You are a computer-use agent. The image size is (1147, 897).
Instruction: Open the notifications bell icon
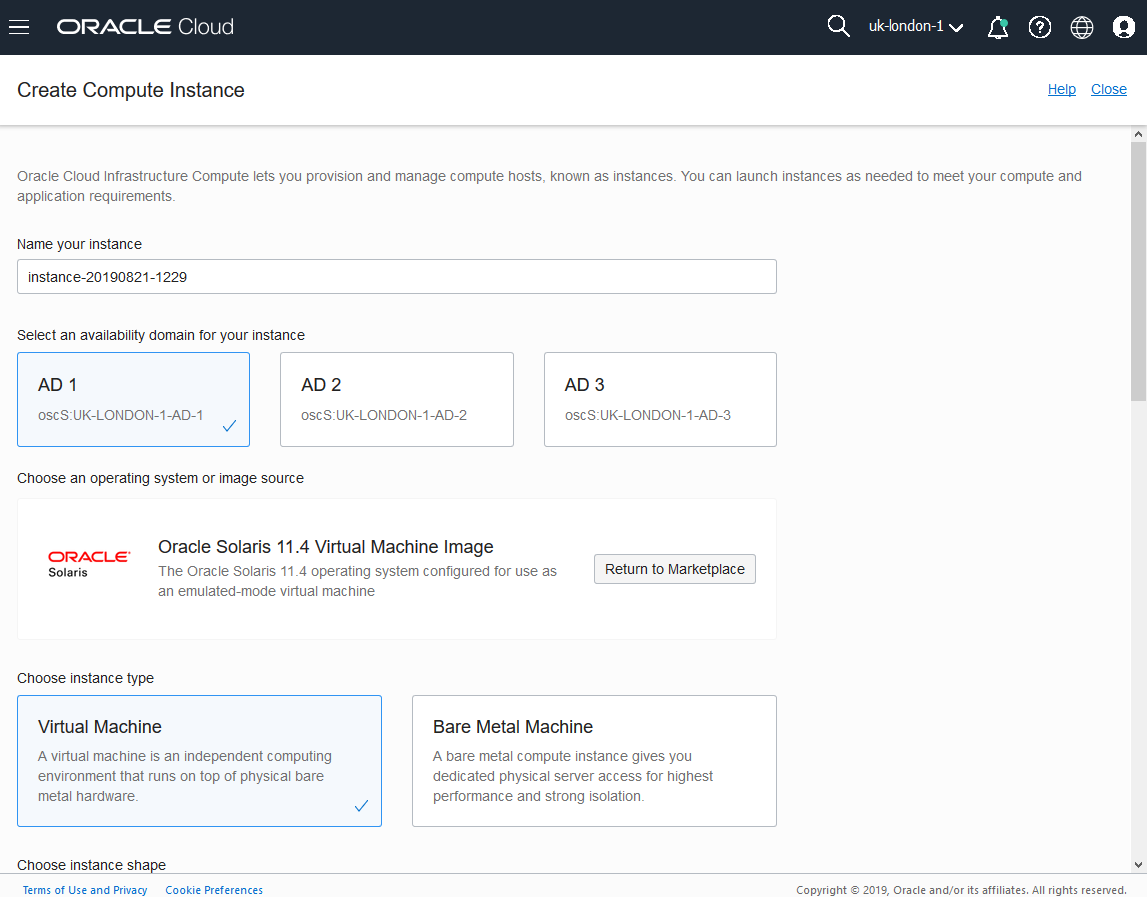(997, 27)
